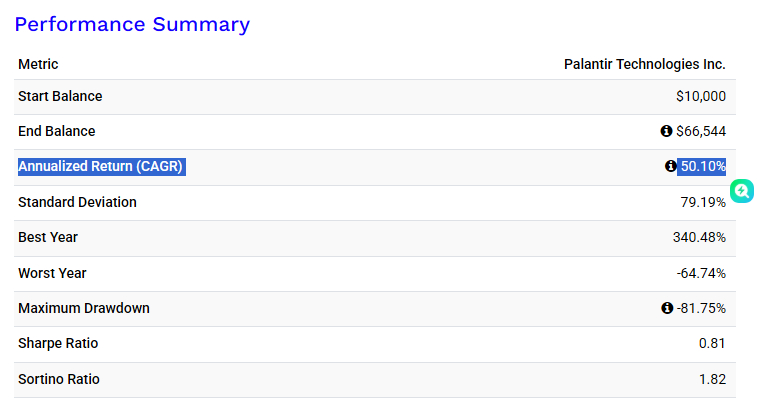Image resolution: width=763 pixels, height=408 pixels.
Task: Click the green floating search badge icon
Action: (x=741, y=190)
